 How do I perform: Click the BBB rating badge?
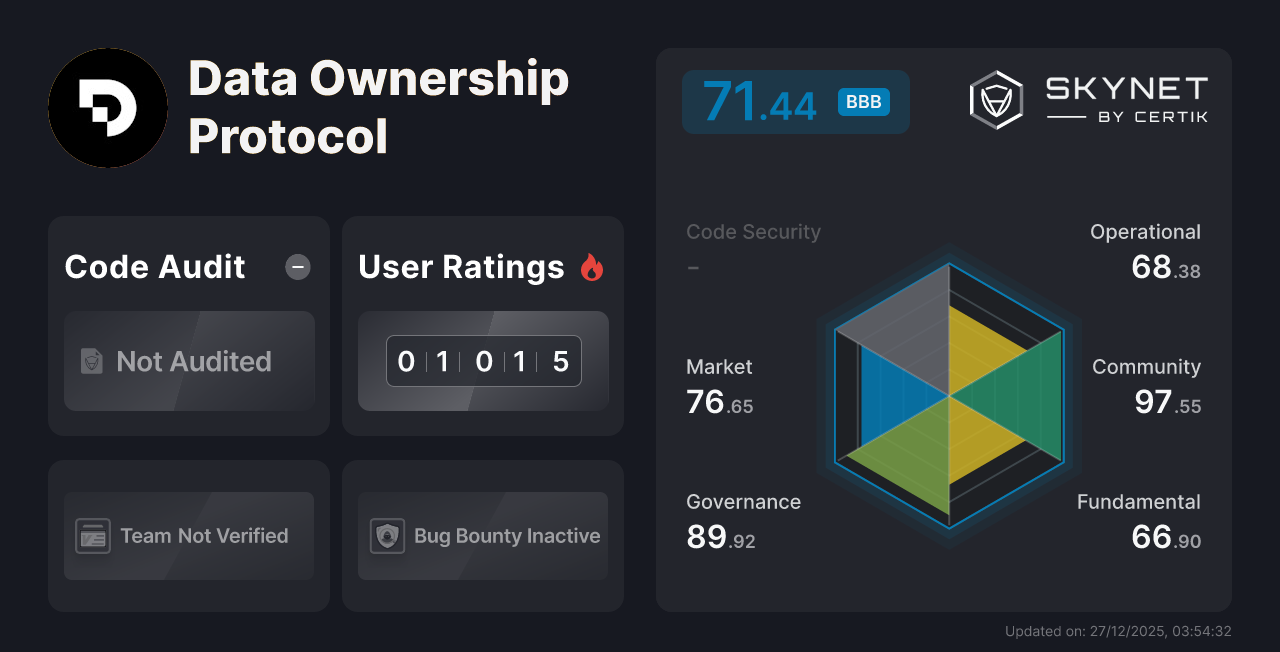click(x=862, y=101)
